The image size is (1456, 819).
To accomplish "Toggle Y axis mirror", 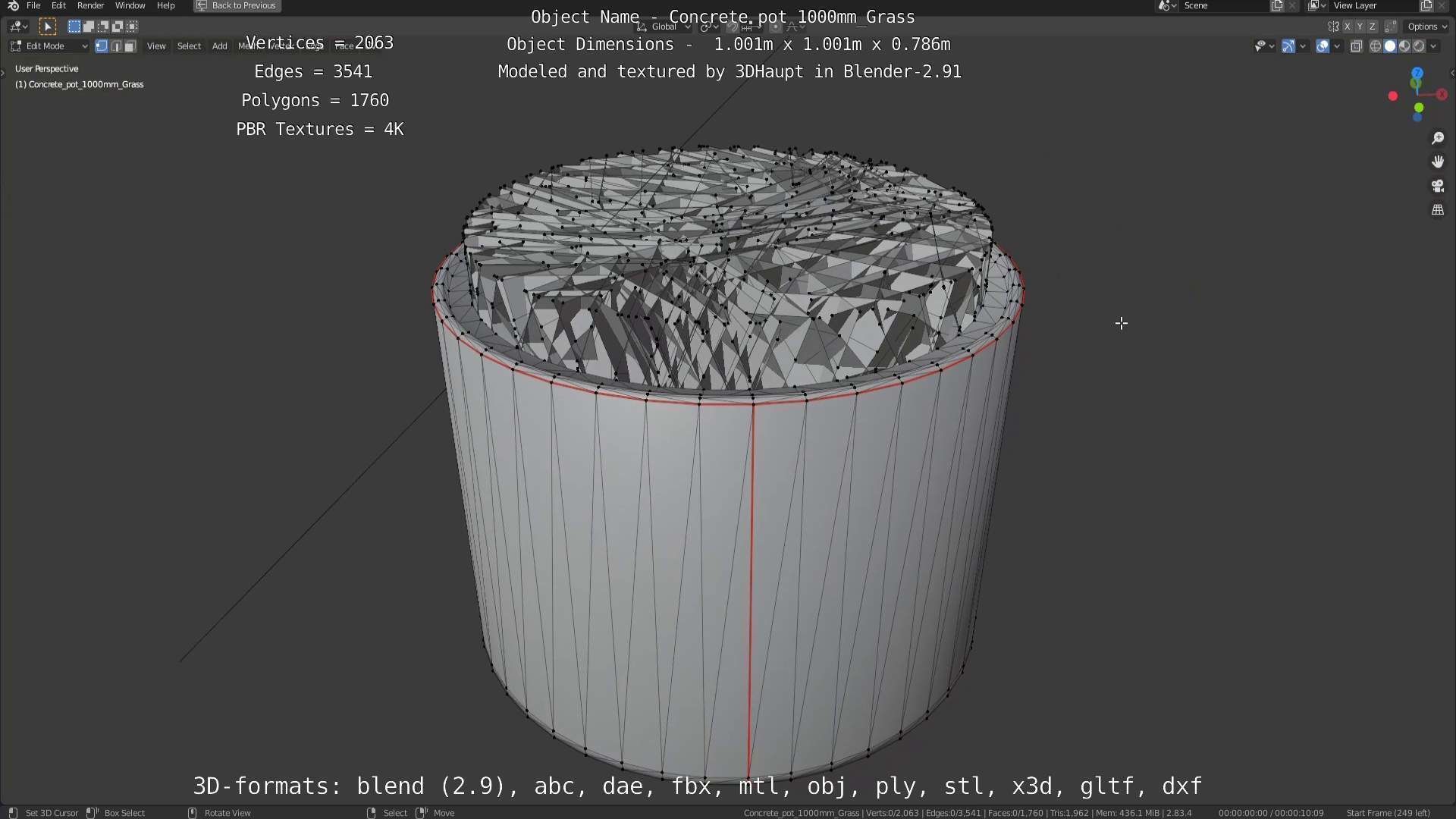I will point(1359,27).
